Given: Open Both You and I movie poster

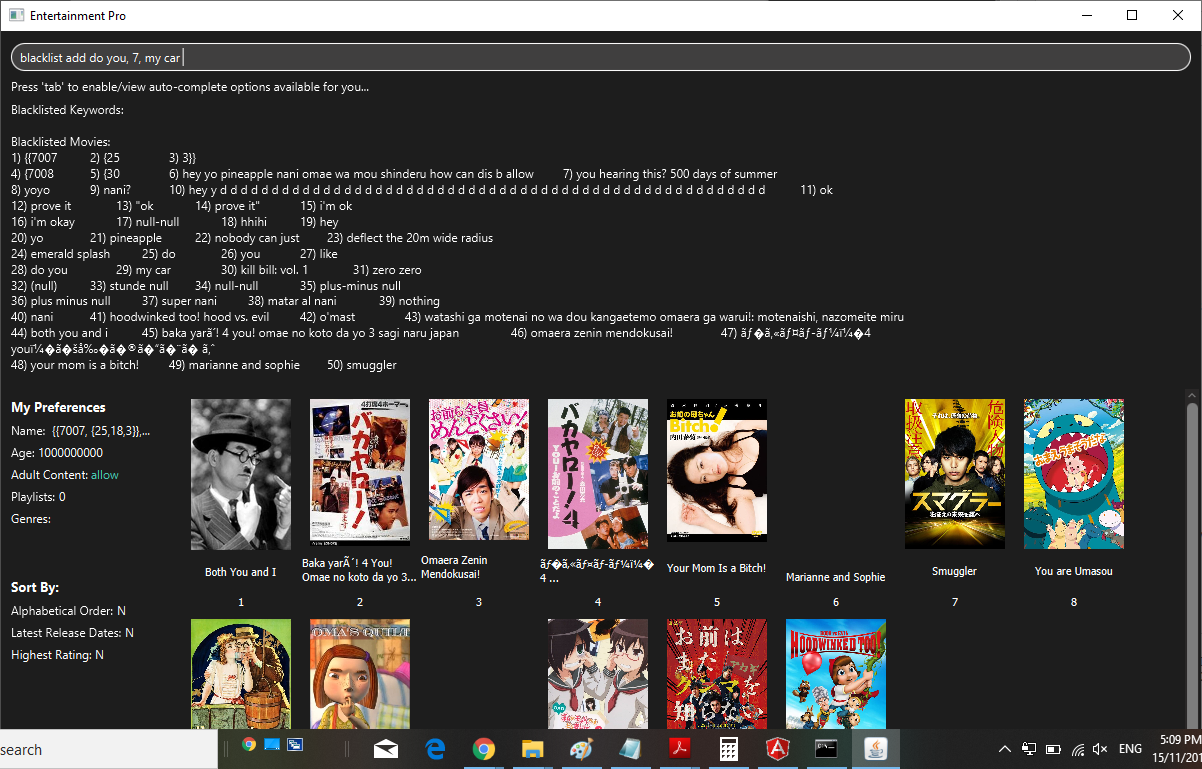Looking at the screenshot, I should click(241, 474).
